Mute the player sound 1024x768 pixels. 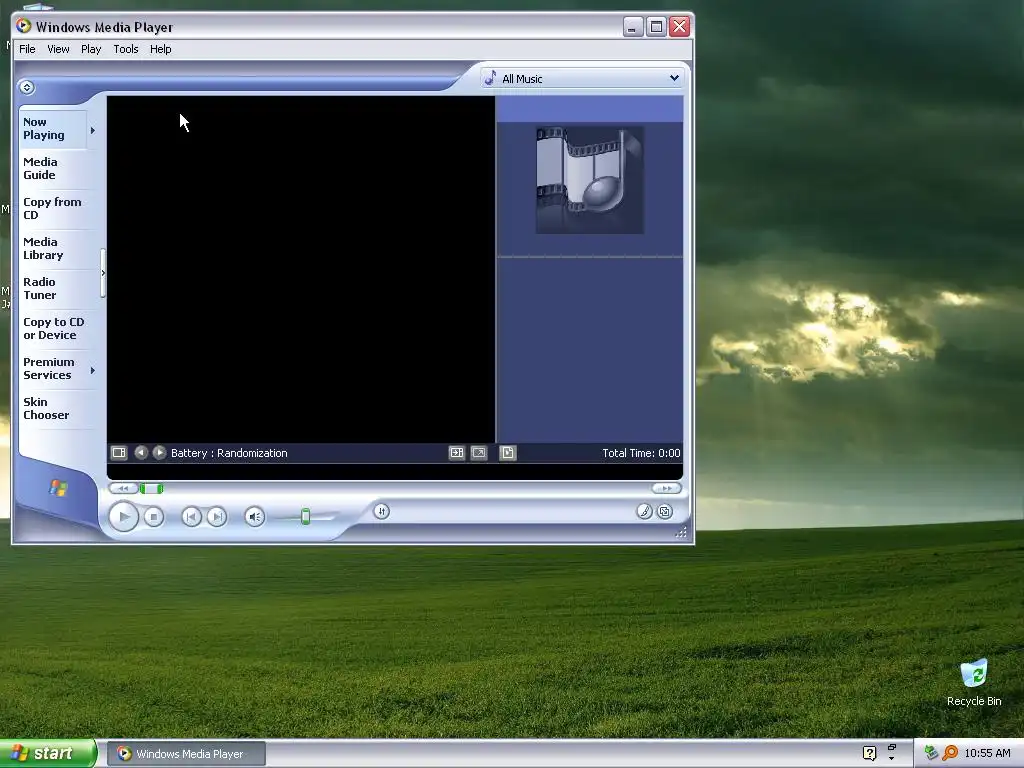(x=255, y=517)
